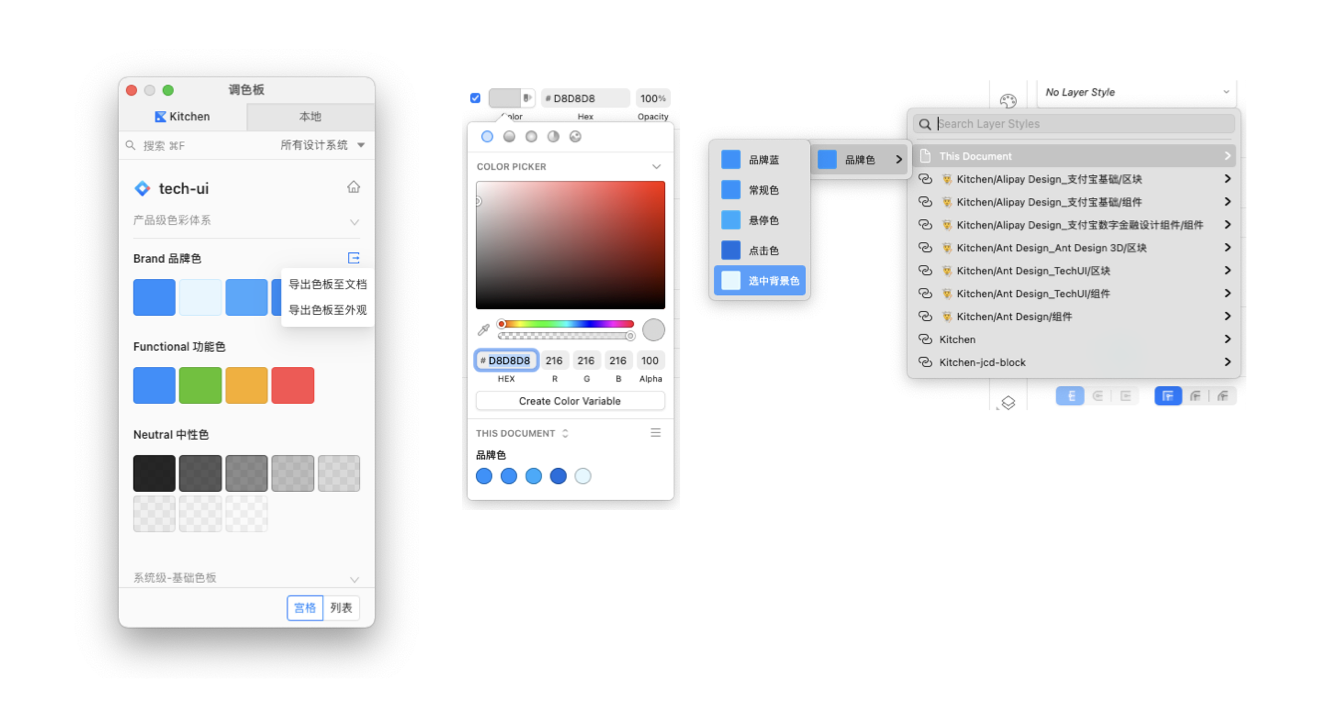Open the list view icon beside THIS DOCUMENT
This screenshot has height=718, width=1334.
click(656, 433)
